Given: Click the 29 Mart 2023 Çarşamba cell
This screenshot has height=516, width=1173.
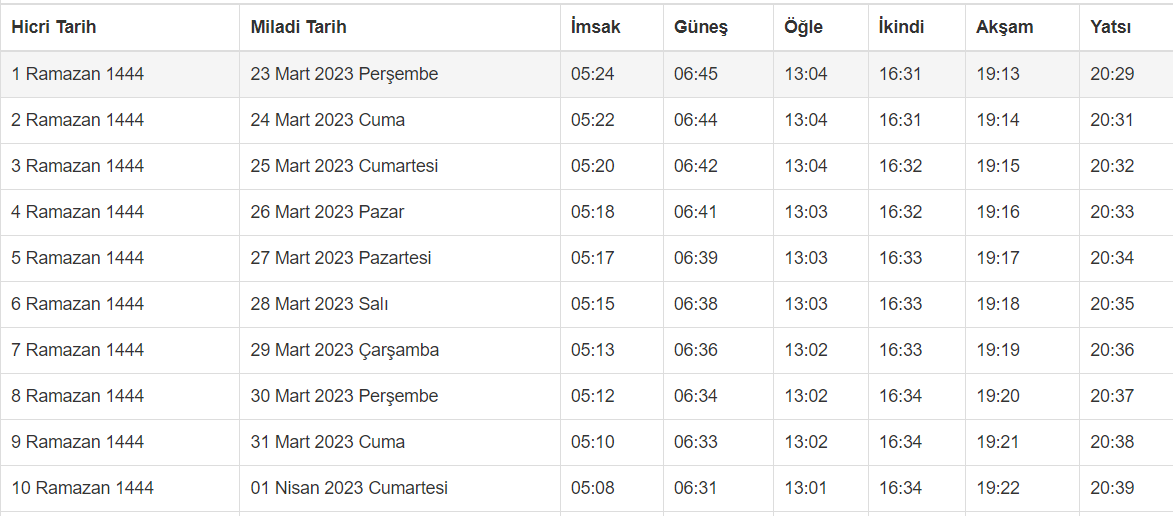Looking at the screenshot, I should click(344, 350).
